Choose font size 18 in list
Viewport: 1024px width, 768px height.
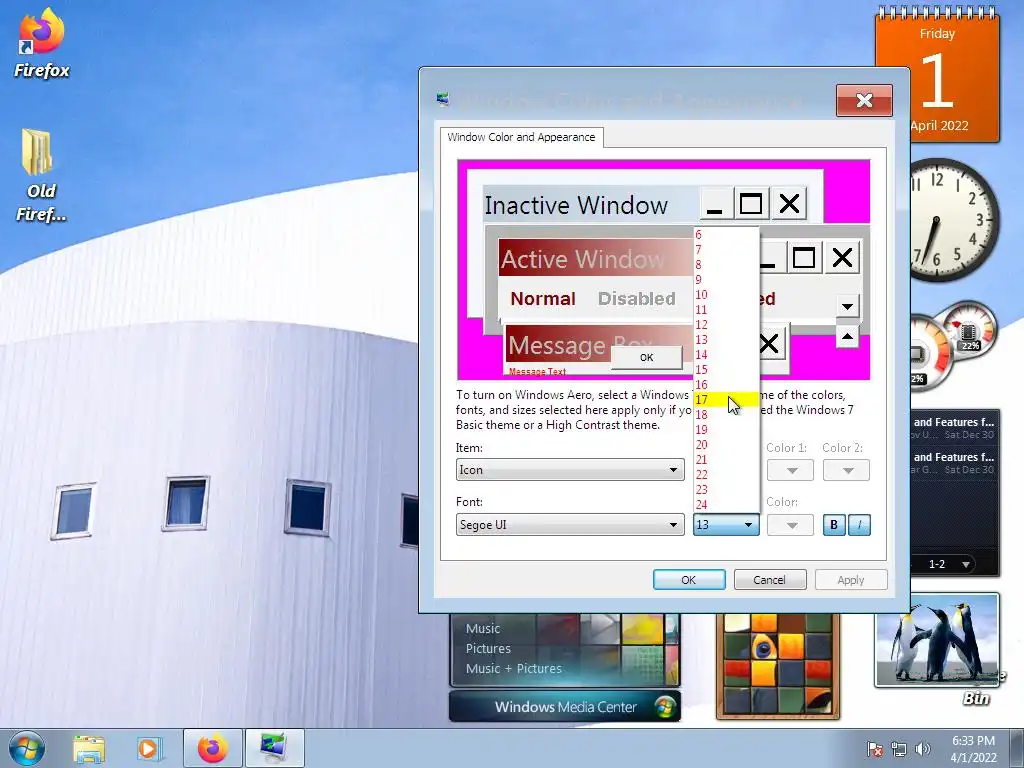(x=726, y=415)
